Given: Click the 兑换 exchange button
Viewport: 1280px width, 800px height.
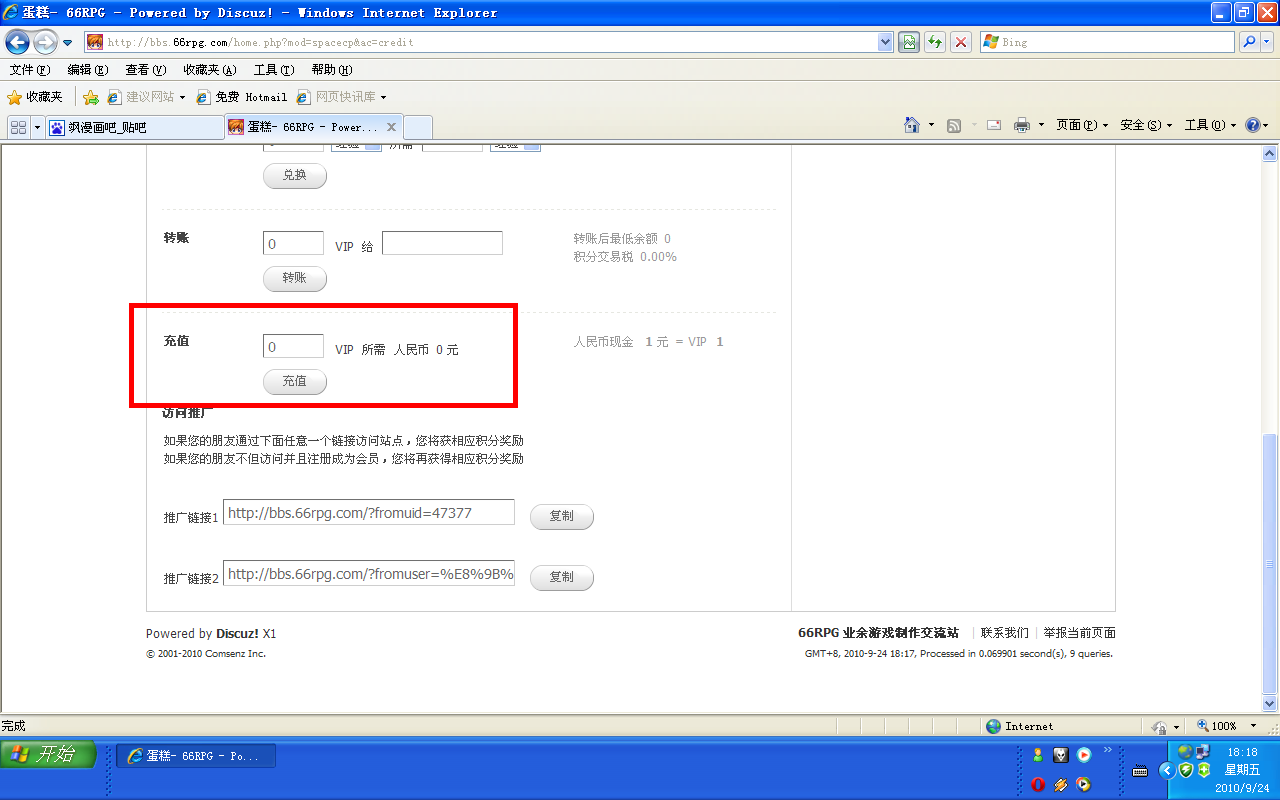Looking at the screenshot, I should click(x=295, y=176).
